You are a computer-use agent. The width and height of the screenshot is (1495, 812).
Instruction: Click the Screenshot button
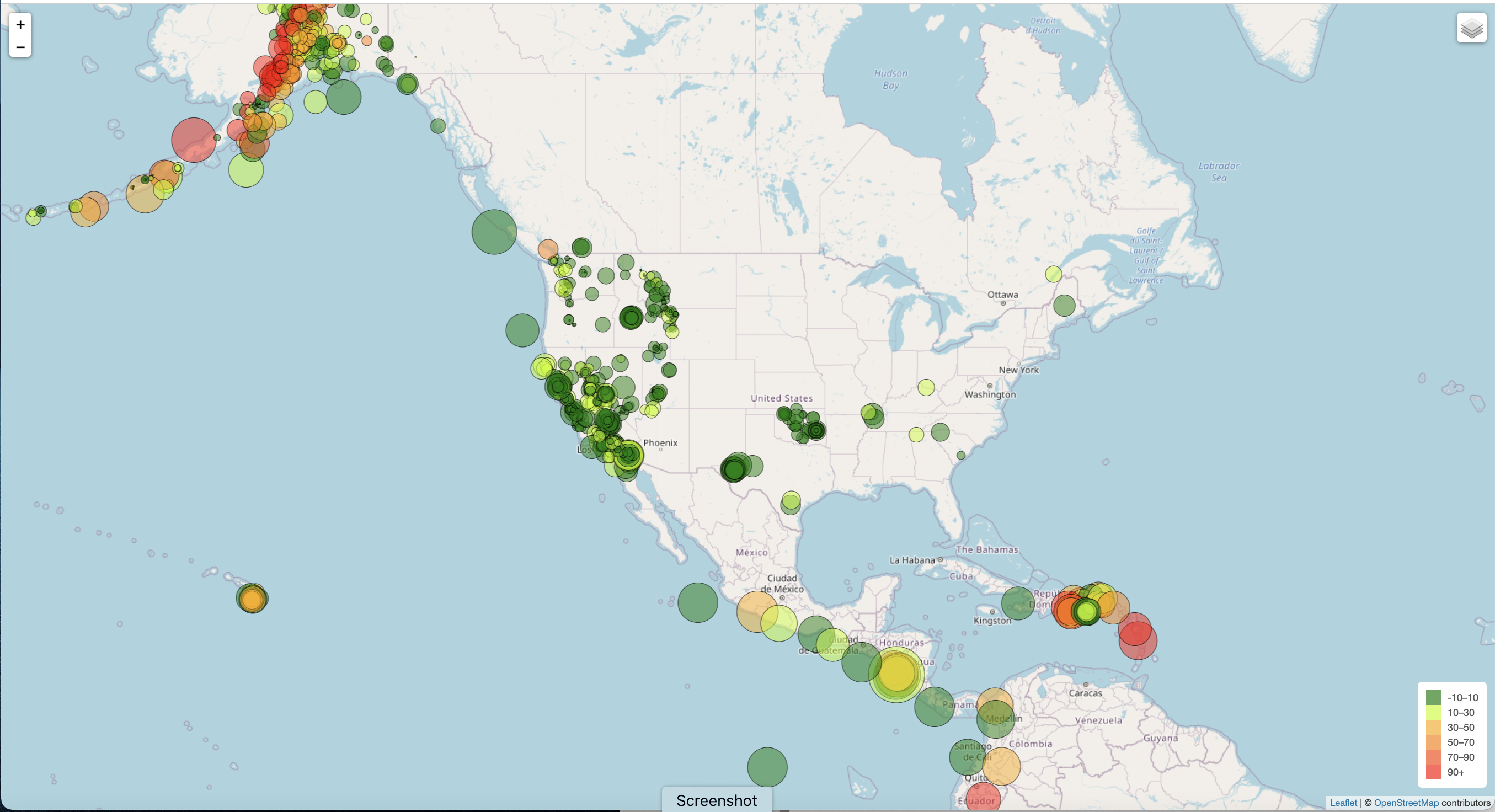tap(717, 800)
